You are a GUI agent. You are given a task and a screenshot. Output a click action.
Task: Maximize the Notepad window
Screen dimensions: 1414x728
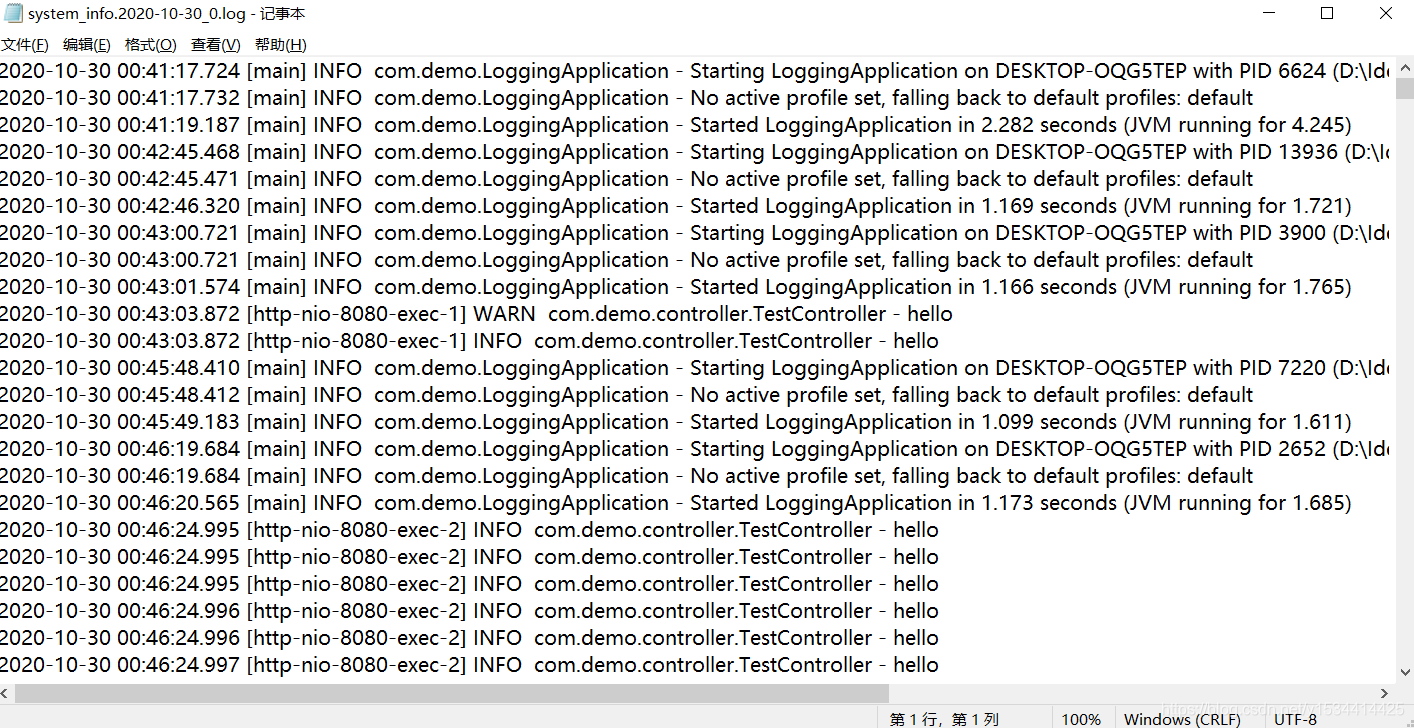pos(1327,14)
